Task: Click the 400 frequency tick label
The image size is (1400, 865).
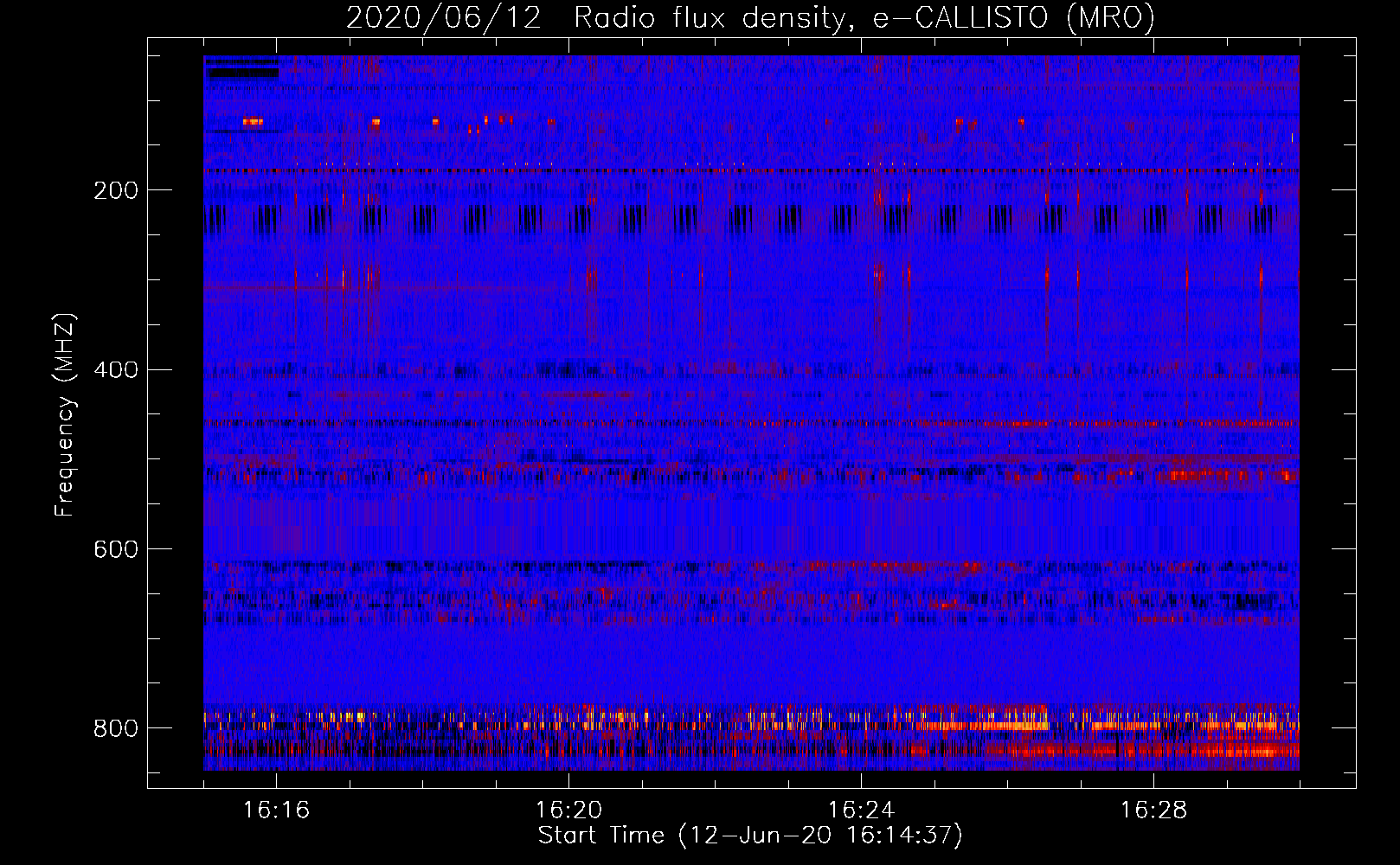Action: point(116,370)
